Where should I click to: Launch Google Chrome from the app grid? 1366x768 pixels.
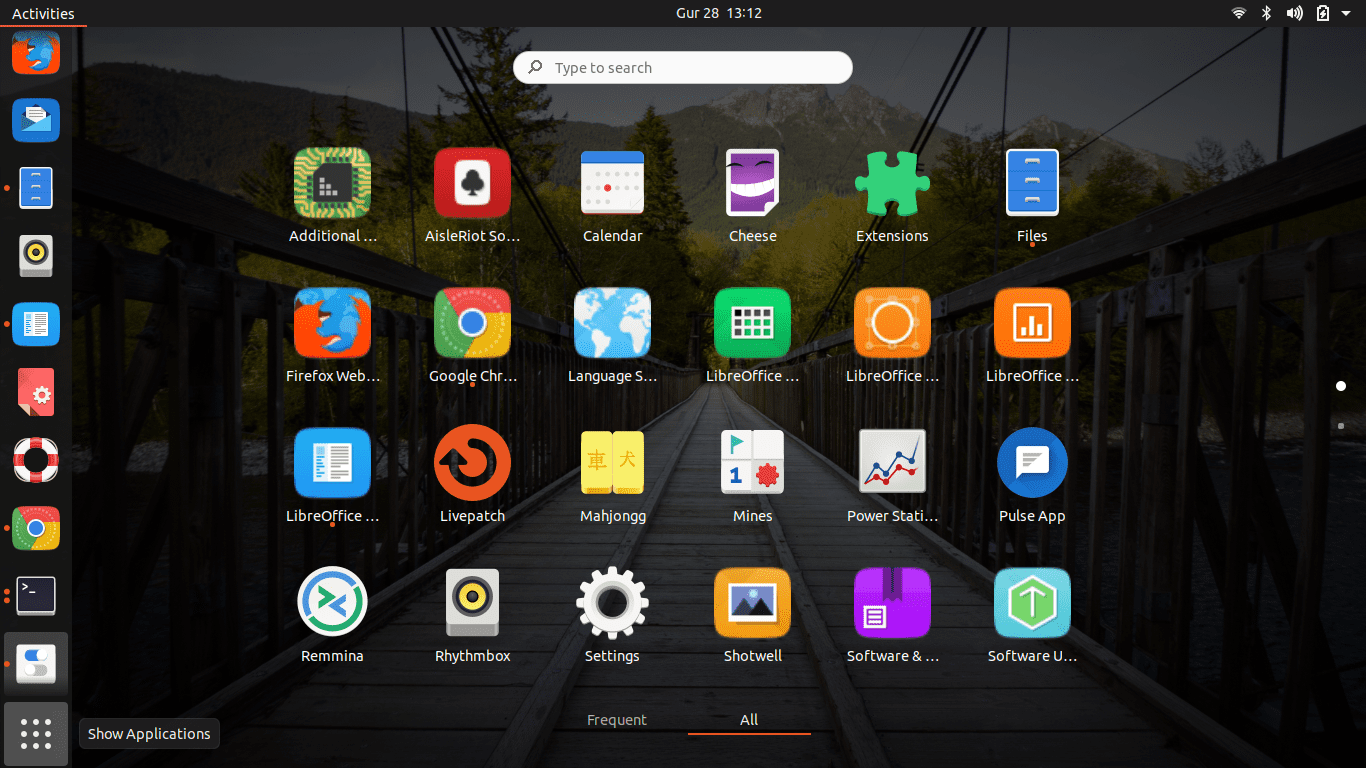coord(472,323)
